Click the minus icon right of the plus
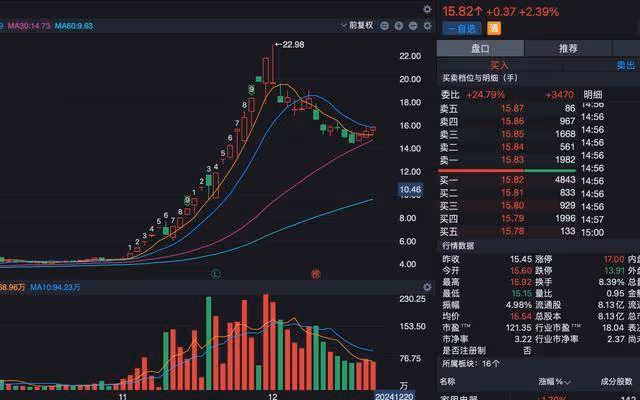The width and height of the screenshot is (640, 400). (x=413, y=26)
